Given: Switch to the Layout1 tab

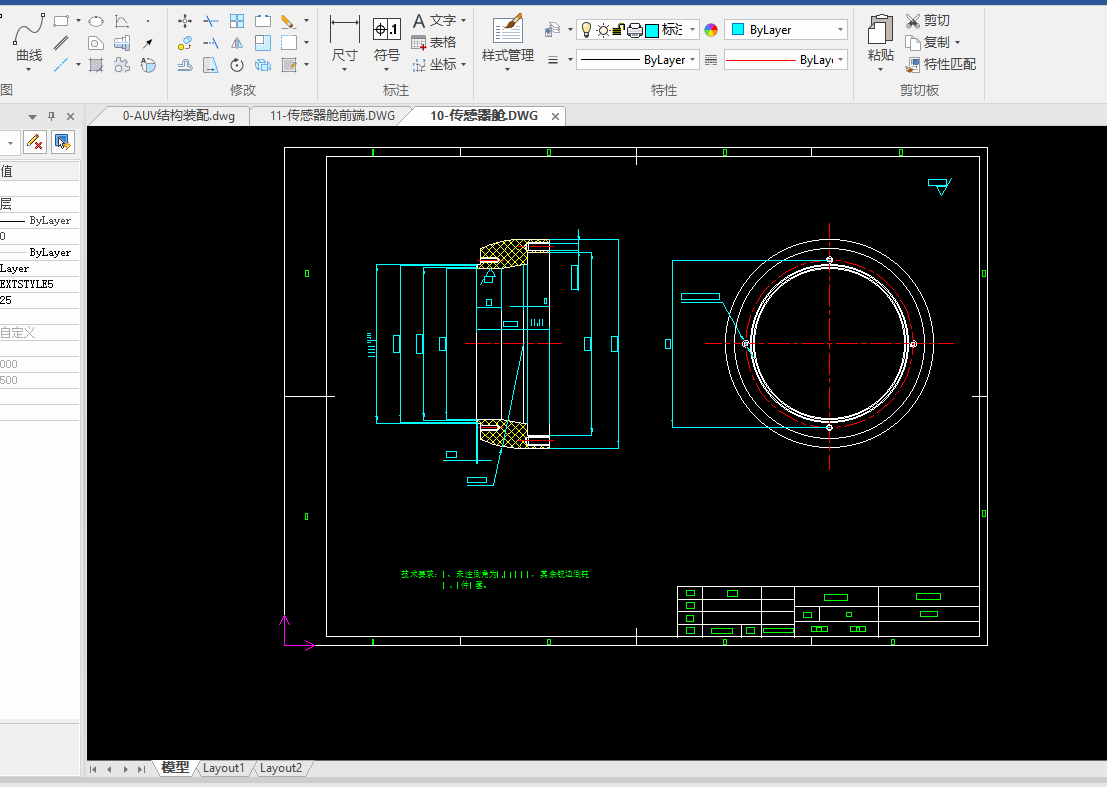Looking at the screenshot, I should [x=223, y=768].
